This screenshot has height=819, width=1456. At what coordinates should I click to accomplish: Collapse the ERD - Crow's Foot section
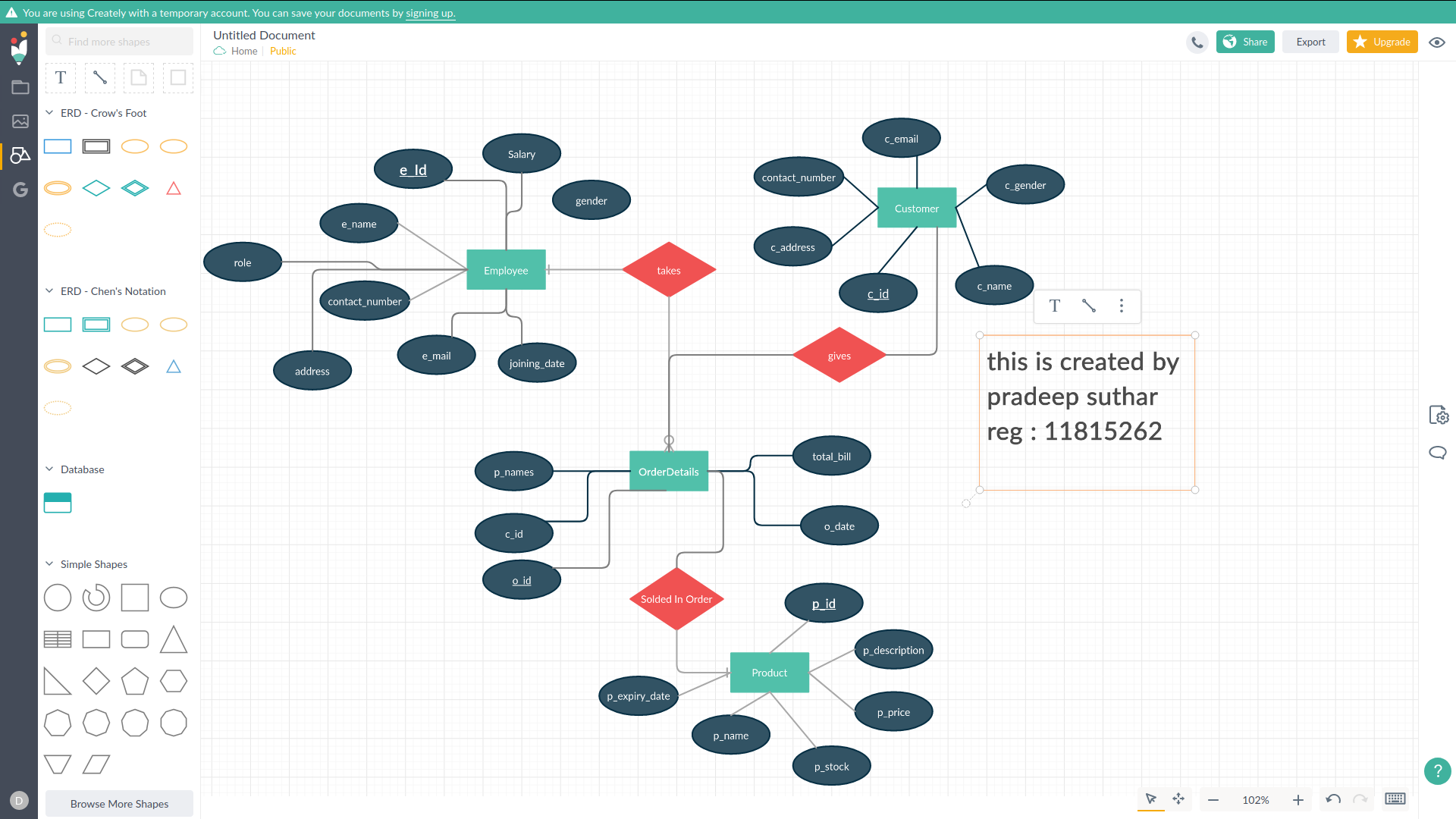coord(49,113)
